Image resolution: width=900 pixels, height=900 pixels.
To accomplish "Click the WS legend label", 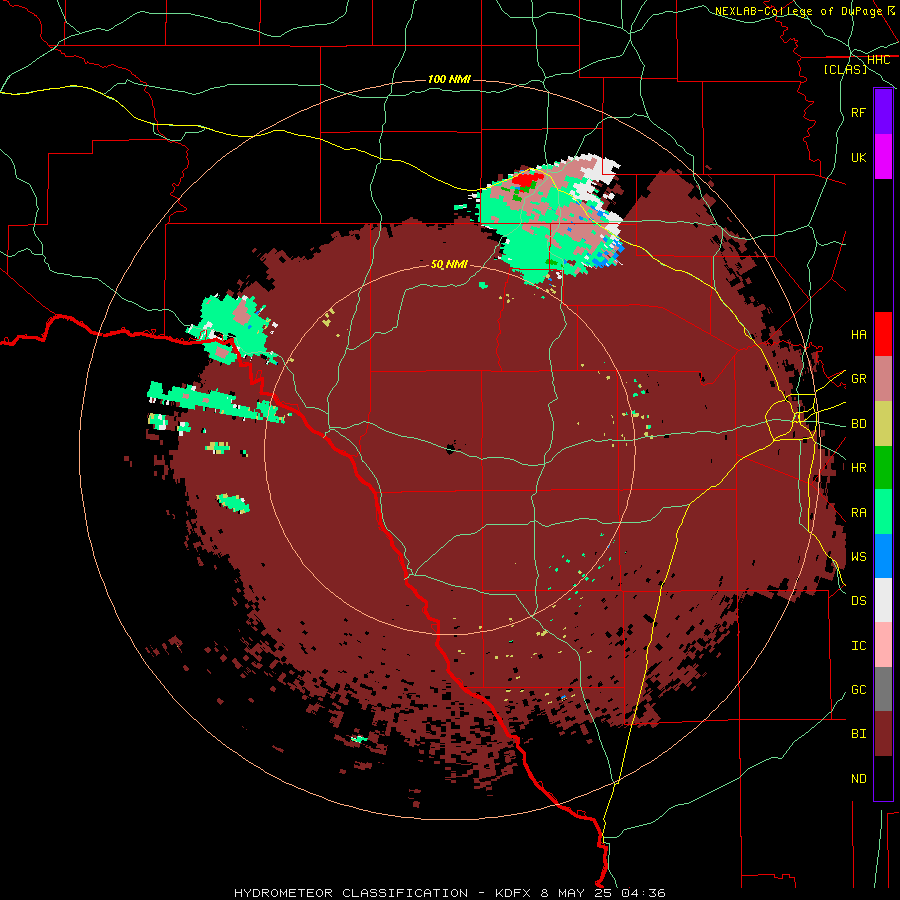I will pyautogui.click(x=859, y=556).
